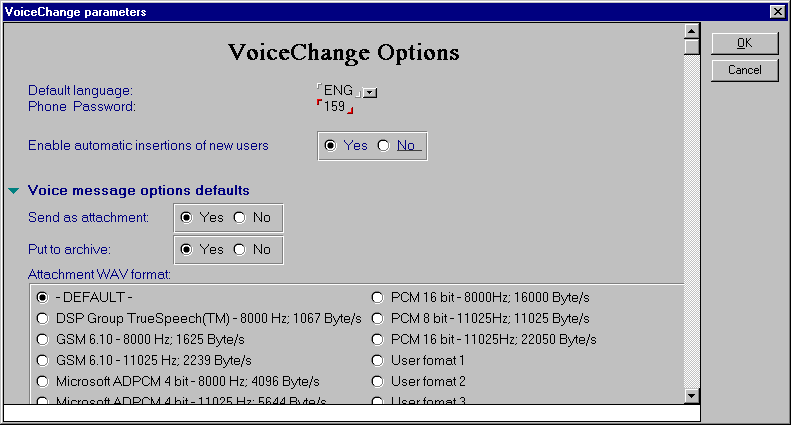Image resolution: width=791 pixels, height=425 pixels.
Task: Select Yes for automatic insertions of new users
Action: [x=330, y=146]
